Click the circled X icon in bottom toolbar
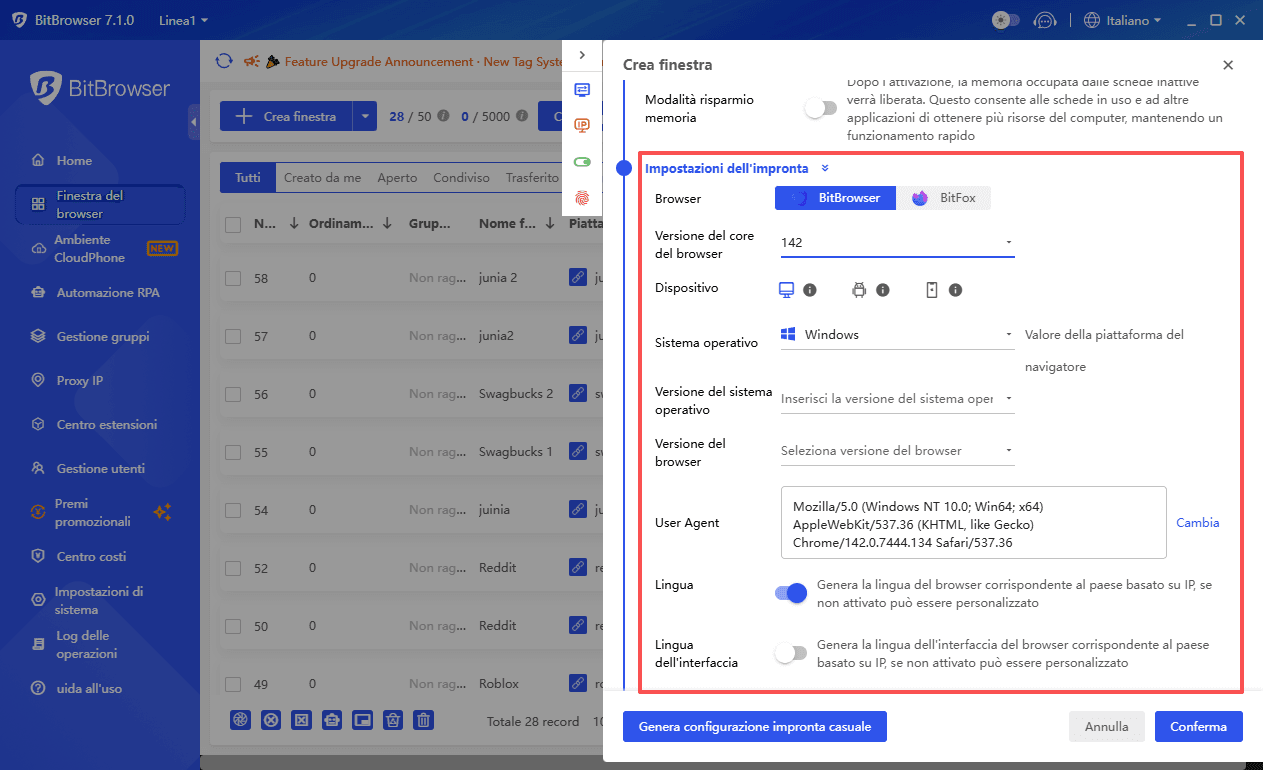Viewport: 1263px width, 770px height. coord(270,720)
